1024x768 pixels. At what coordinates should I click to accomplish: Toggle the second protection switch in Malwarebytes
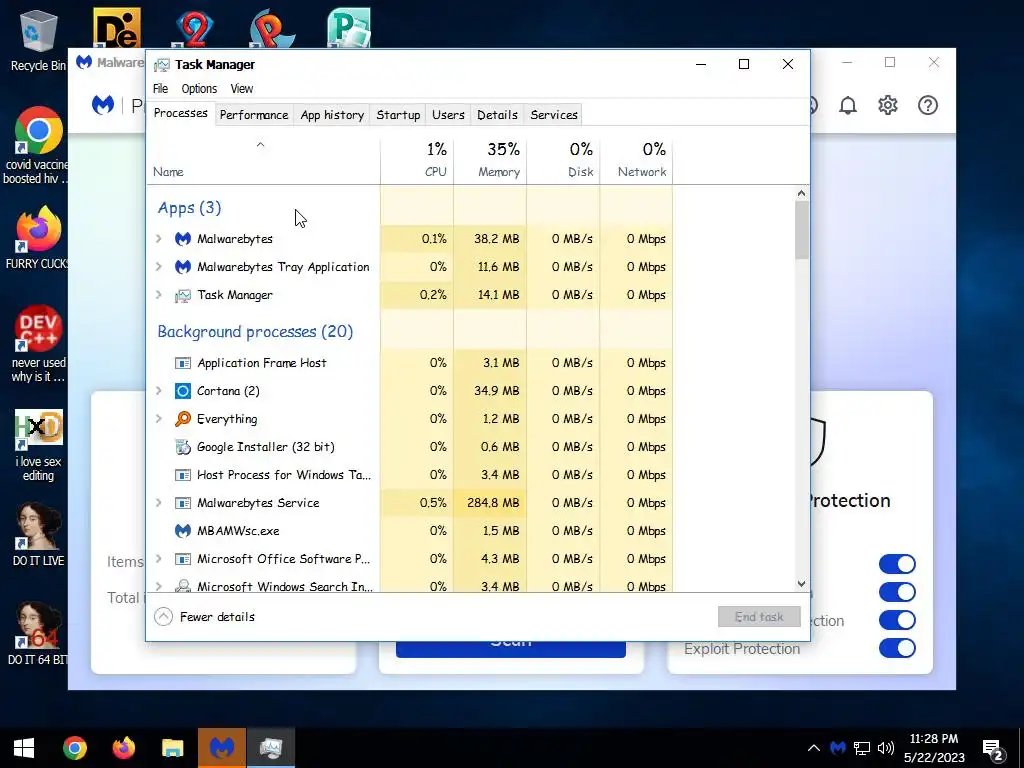[x=897, y=592]
